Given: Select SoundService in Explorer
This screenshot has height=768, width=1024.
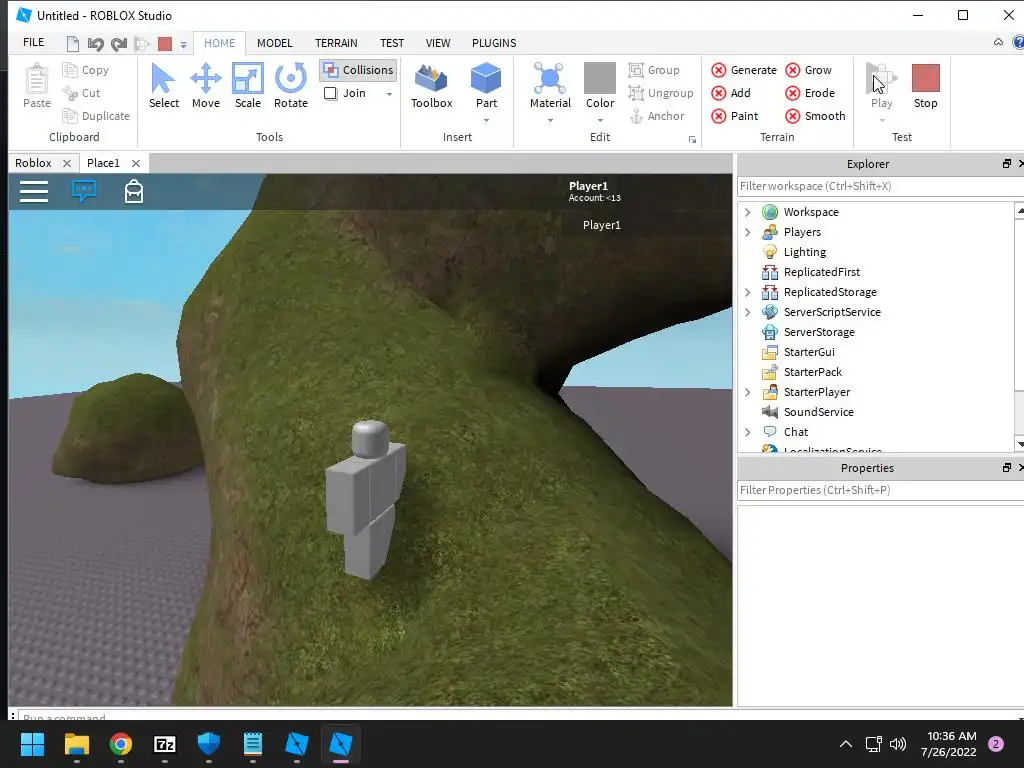Looking at the screenshot, I should tap(818, 412).
